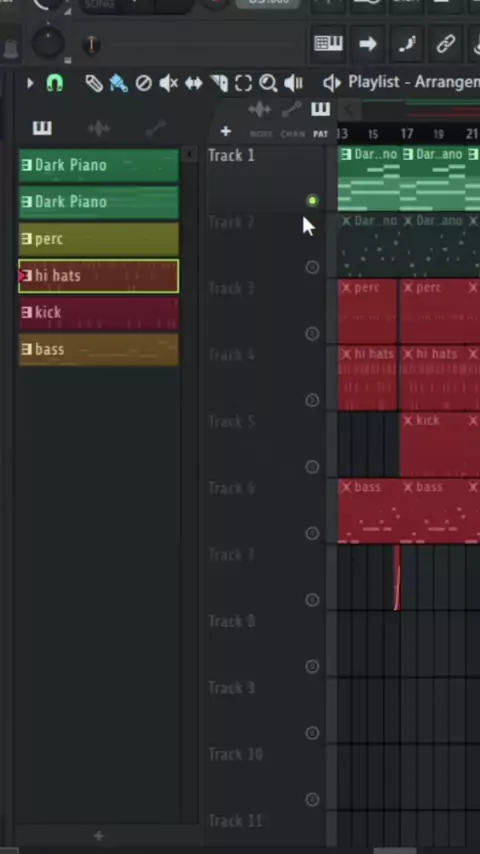Collapse picker with arrow beside Dark Piano

point(189,155)
